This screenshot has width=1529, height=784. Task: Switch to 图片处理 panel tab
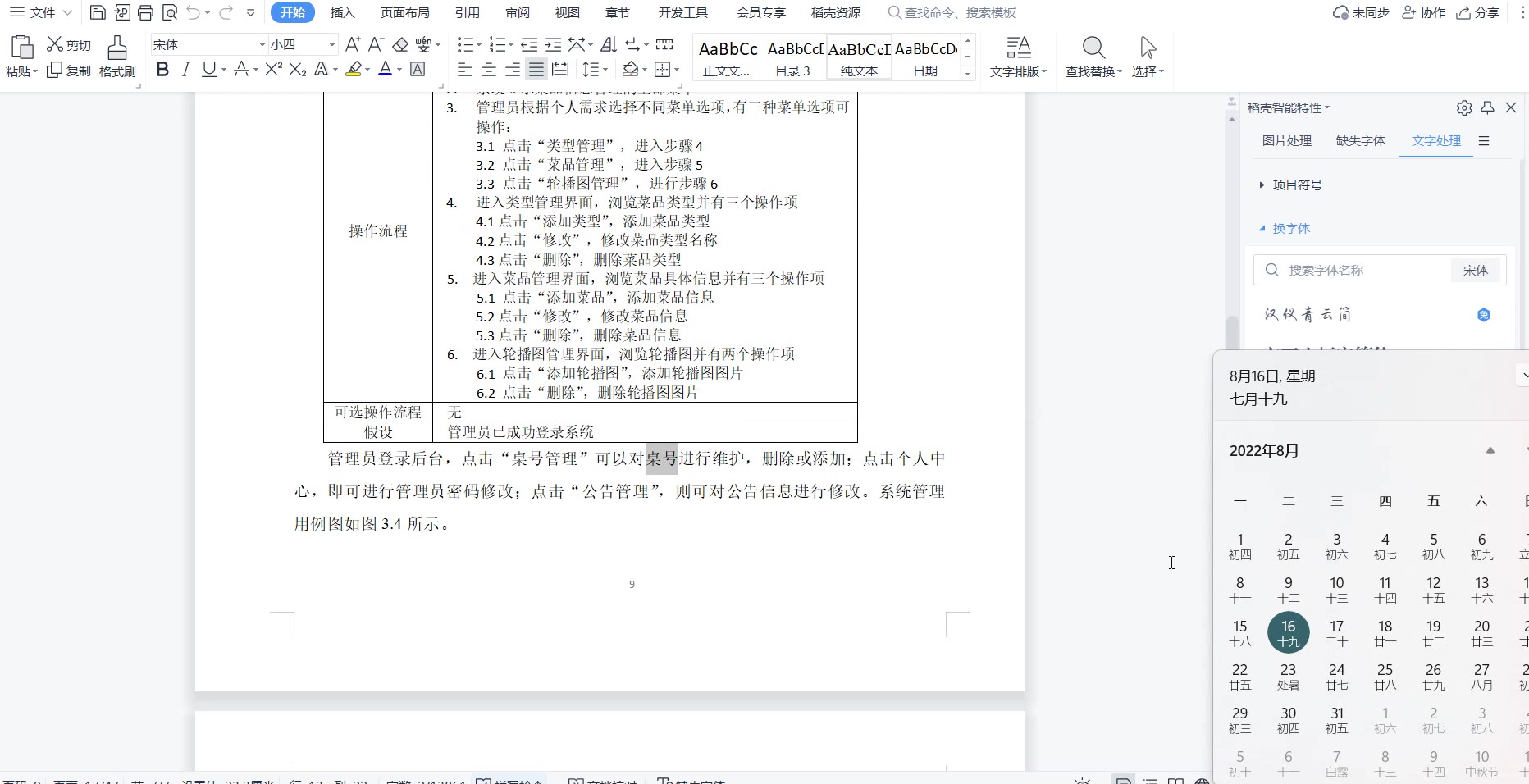(1287, 141)
